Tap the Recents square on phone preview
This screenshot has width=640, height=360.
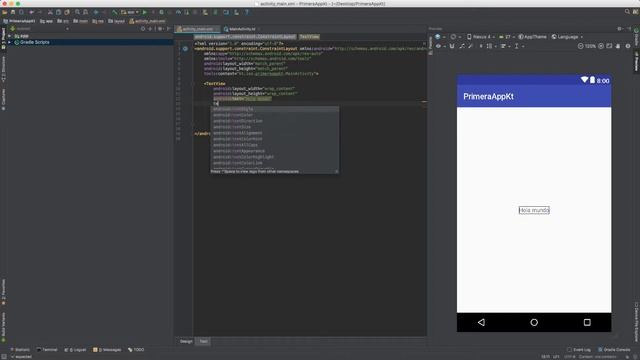pos(587,322)
